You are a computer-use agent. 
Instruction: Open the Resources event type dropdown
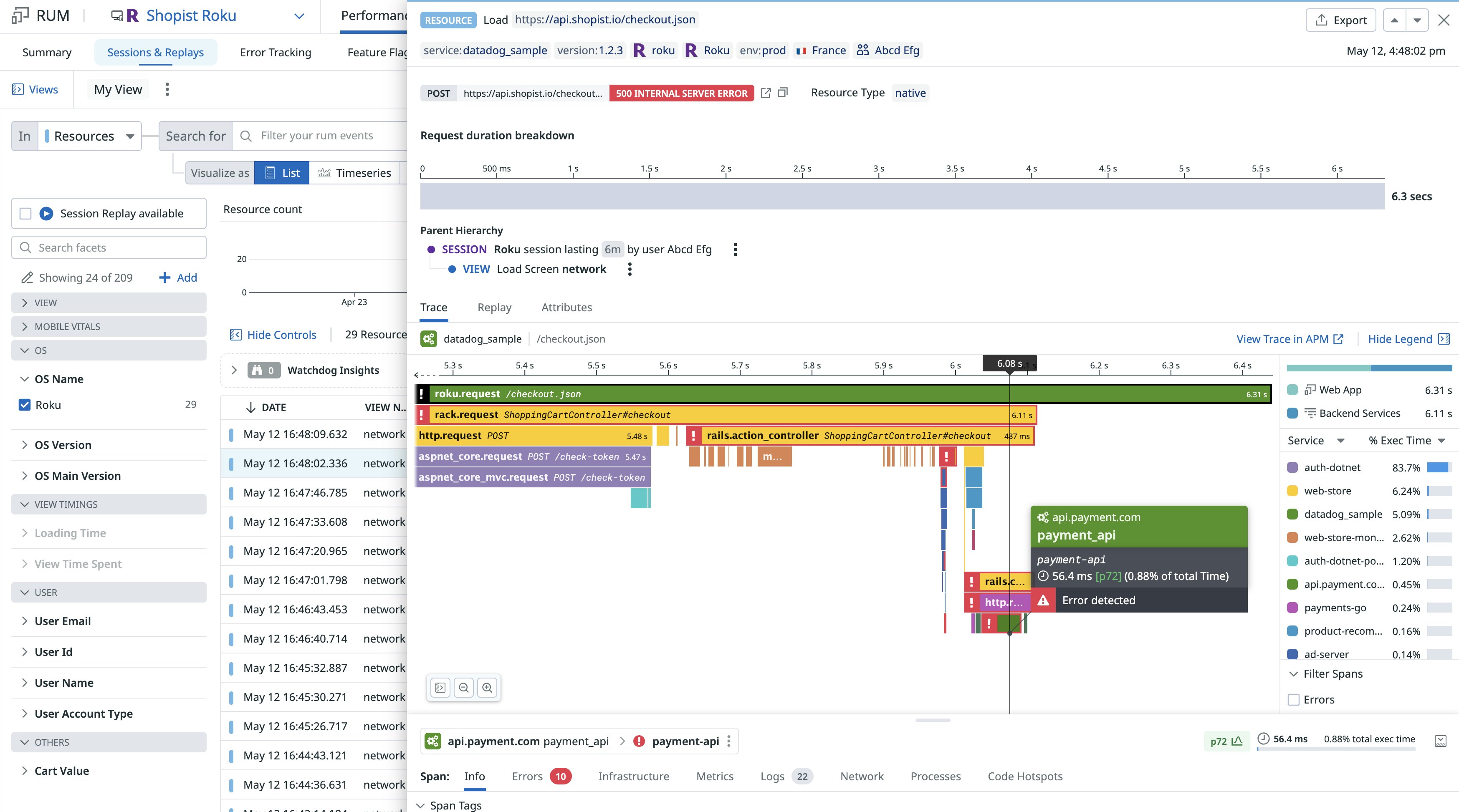pos(90,136)
